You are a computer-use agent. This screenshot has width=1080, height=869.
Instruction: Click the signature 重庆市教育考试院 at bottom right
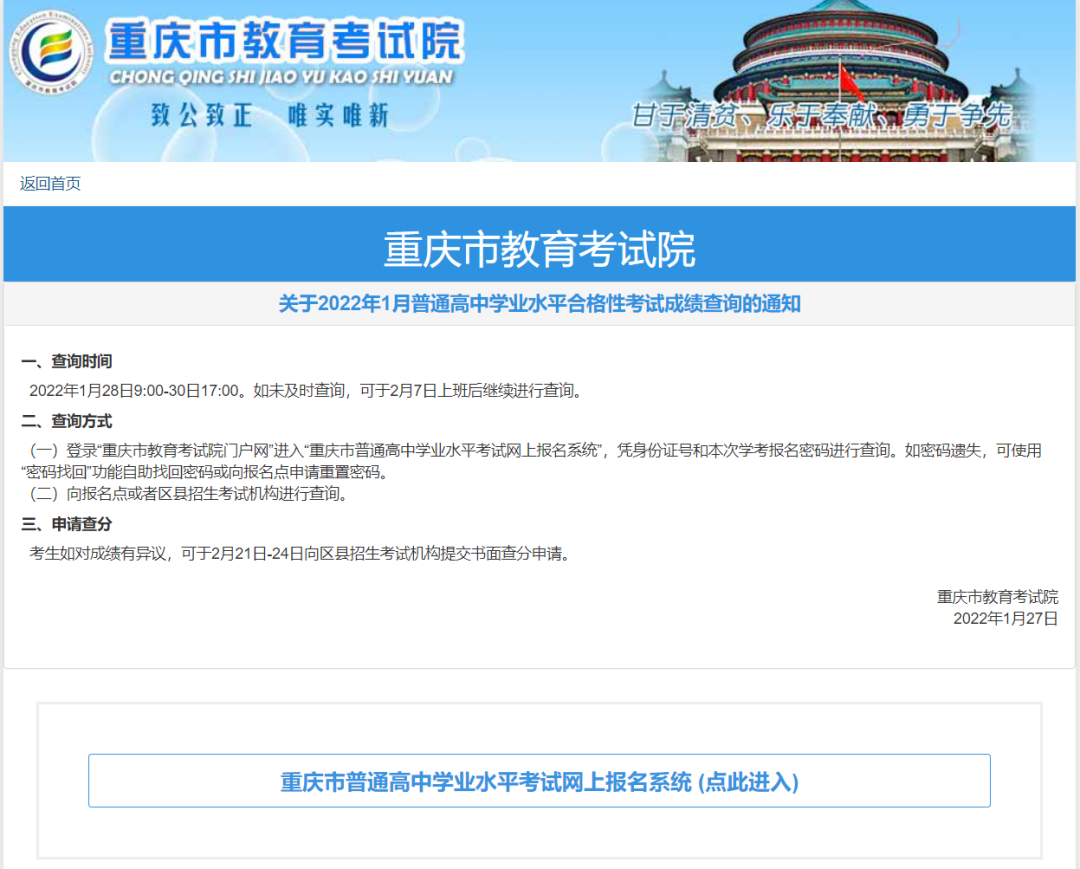(x=997, y=596)
